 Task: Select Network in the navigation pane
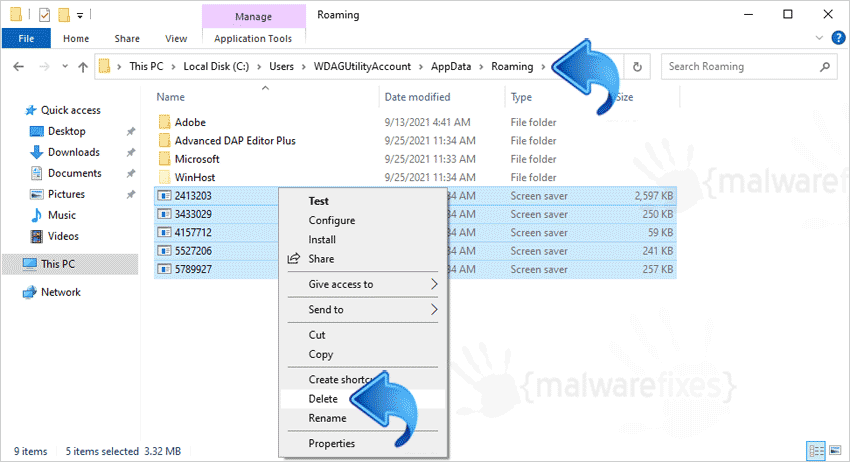[x=61, y=292]
